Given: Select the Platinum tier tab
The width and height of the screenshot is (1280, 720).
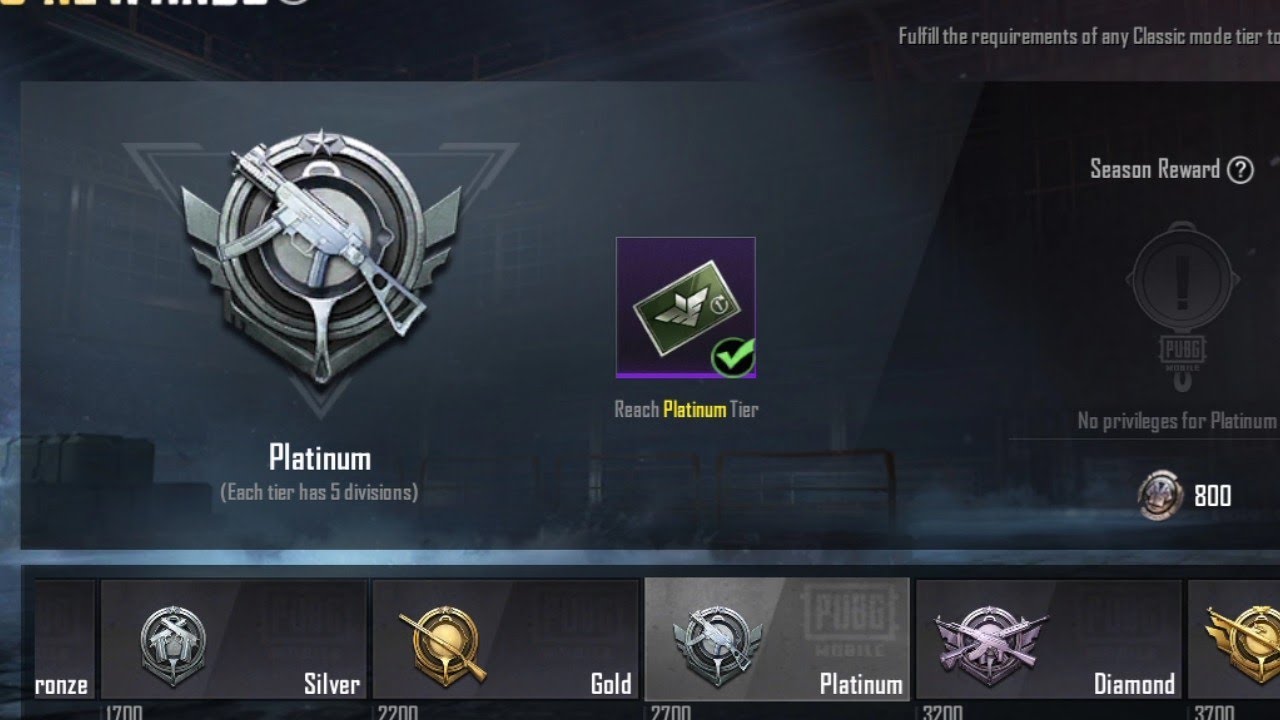Looking at the screenshot, I should [x=777, y=639].
